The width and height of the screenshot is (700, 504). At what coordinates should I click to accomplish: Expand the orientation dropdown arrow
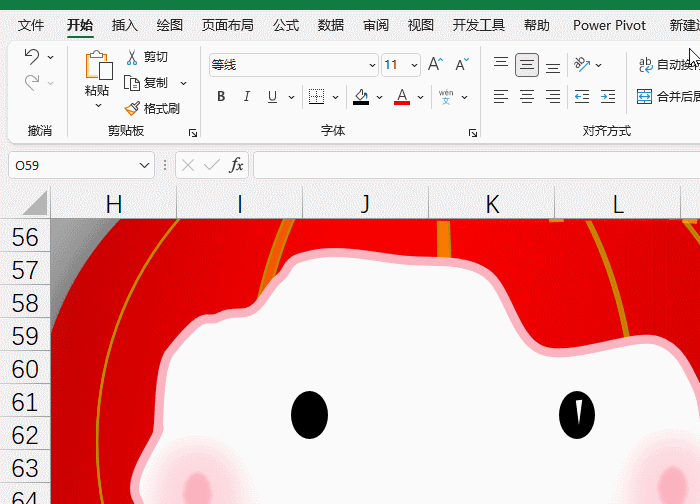[599, 65]
